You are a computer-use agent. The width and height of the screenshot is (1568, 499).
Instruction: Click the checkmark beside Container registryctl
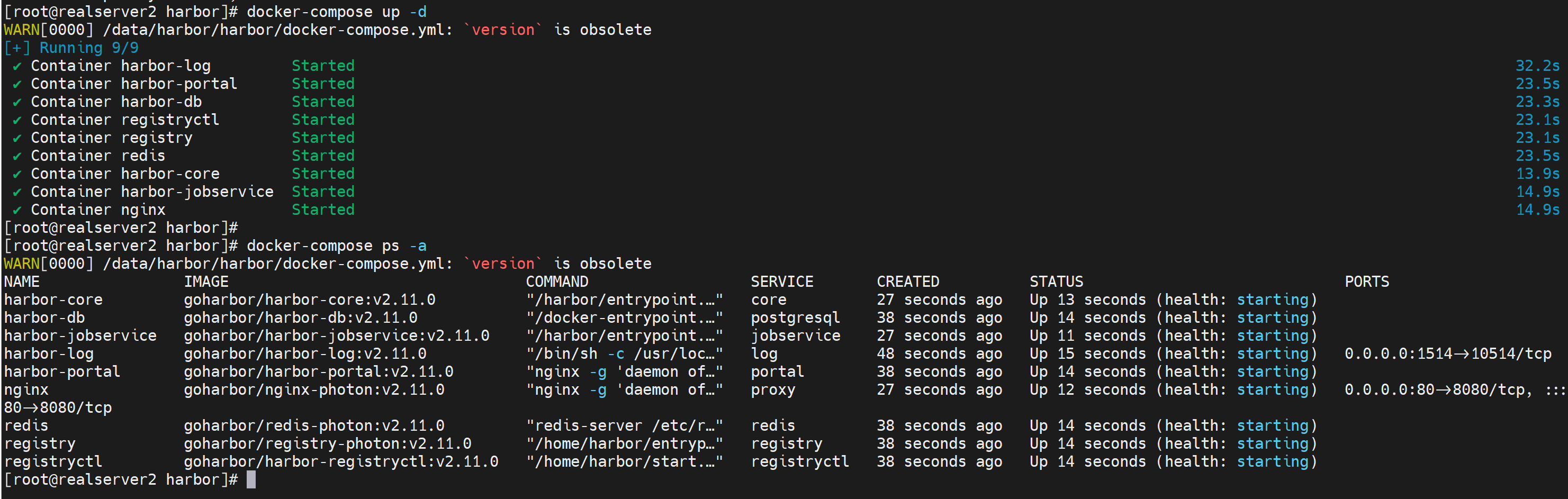[x=17, y=120]
